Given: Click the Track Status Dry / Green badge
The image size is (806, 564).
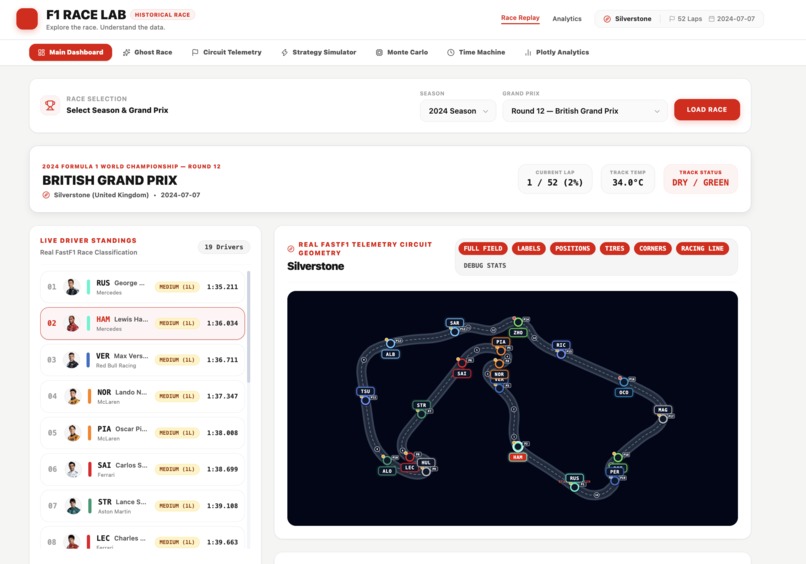Looking at the screenshot, I should click(700, 178).
